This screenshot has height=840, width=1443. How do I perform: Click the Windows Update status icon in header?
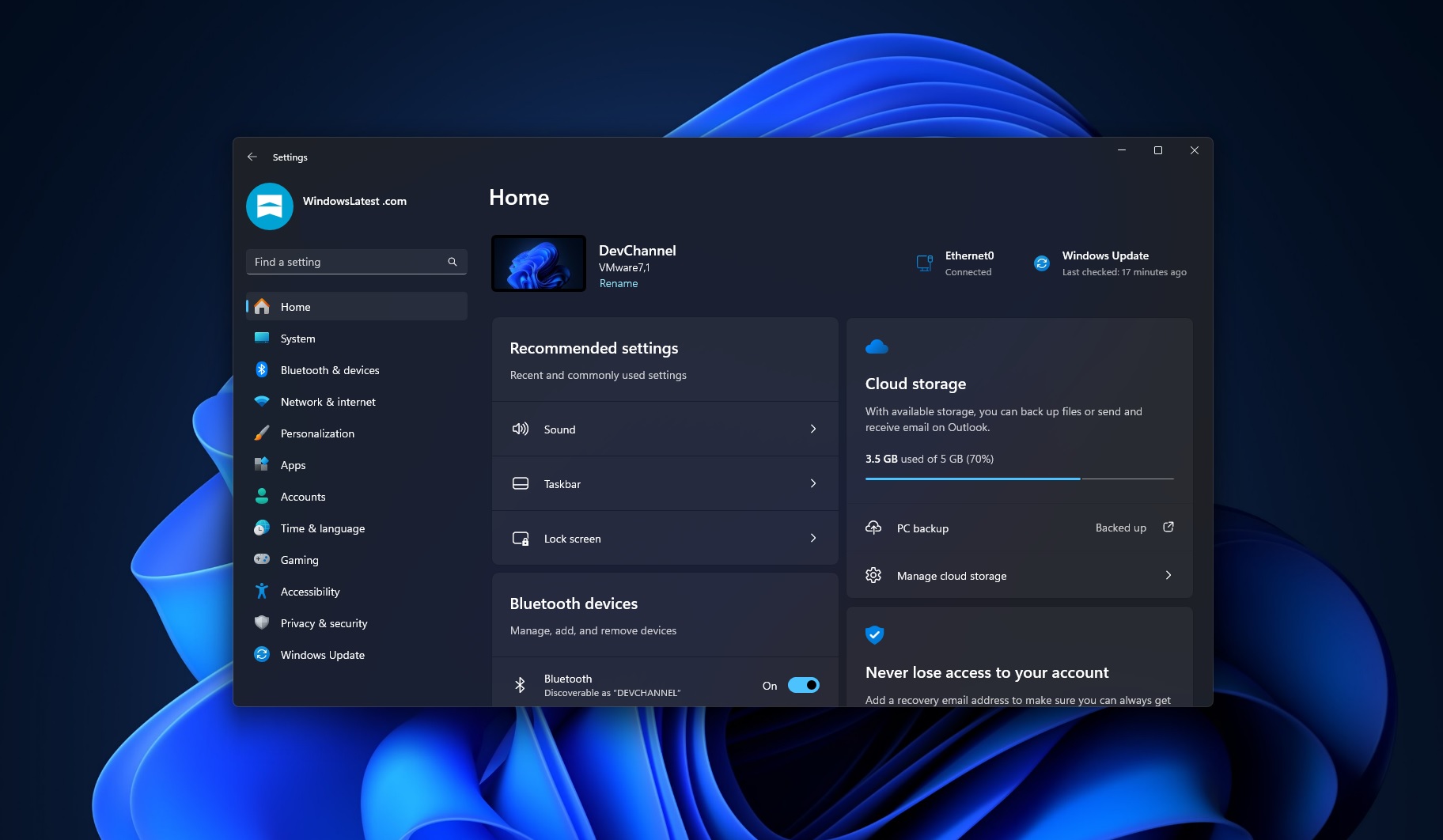[x=1042, y=263]
